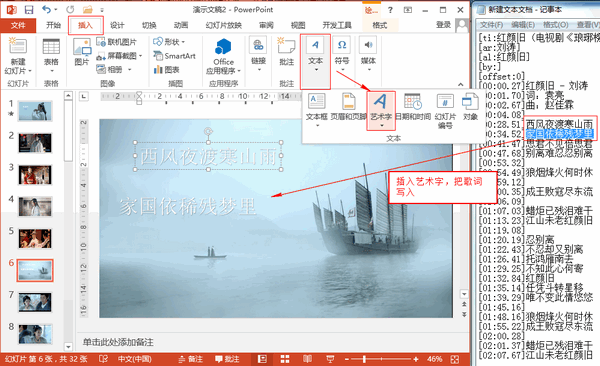Open the Header and Footer (页眉和页脚) dialog

point(348,107)
